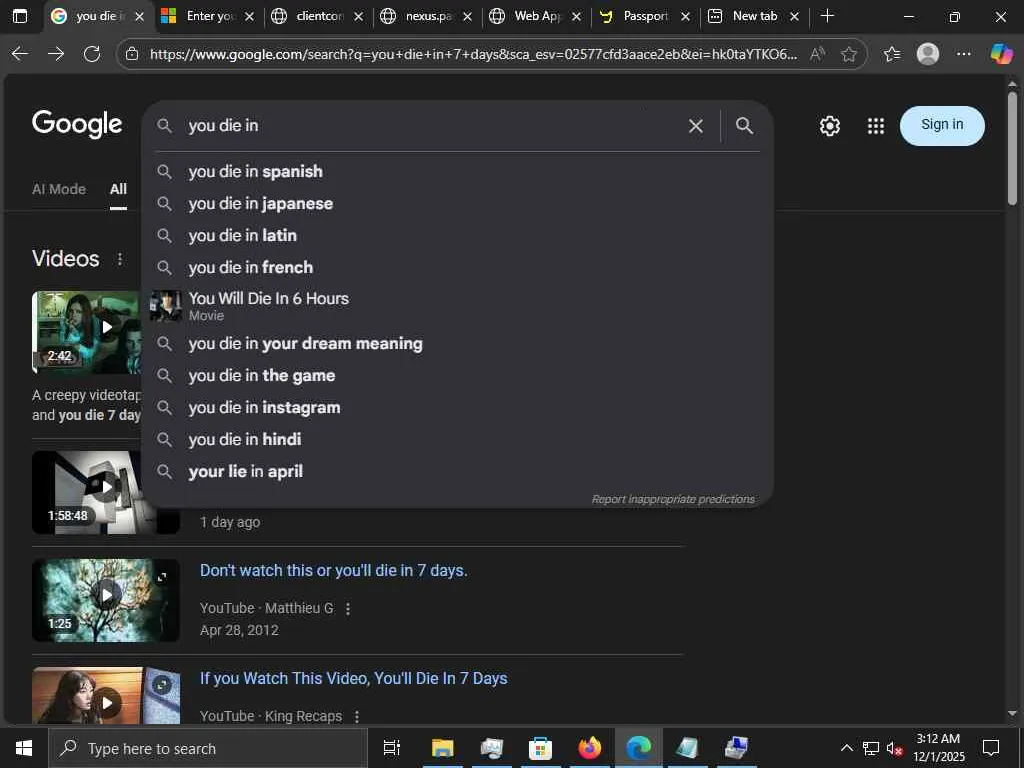Add this page to favorites star
1024x768 pixels.
tap(848, 54)
